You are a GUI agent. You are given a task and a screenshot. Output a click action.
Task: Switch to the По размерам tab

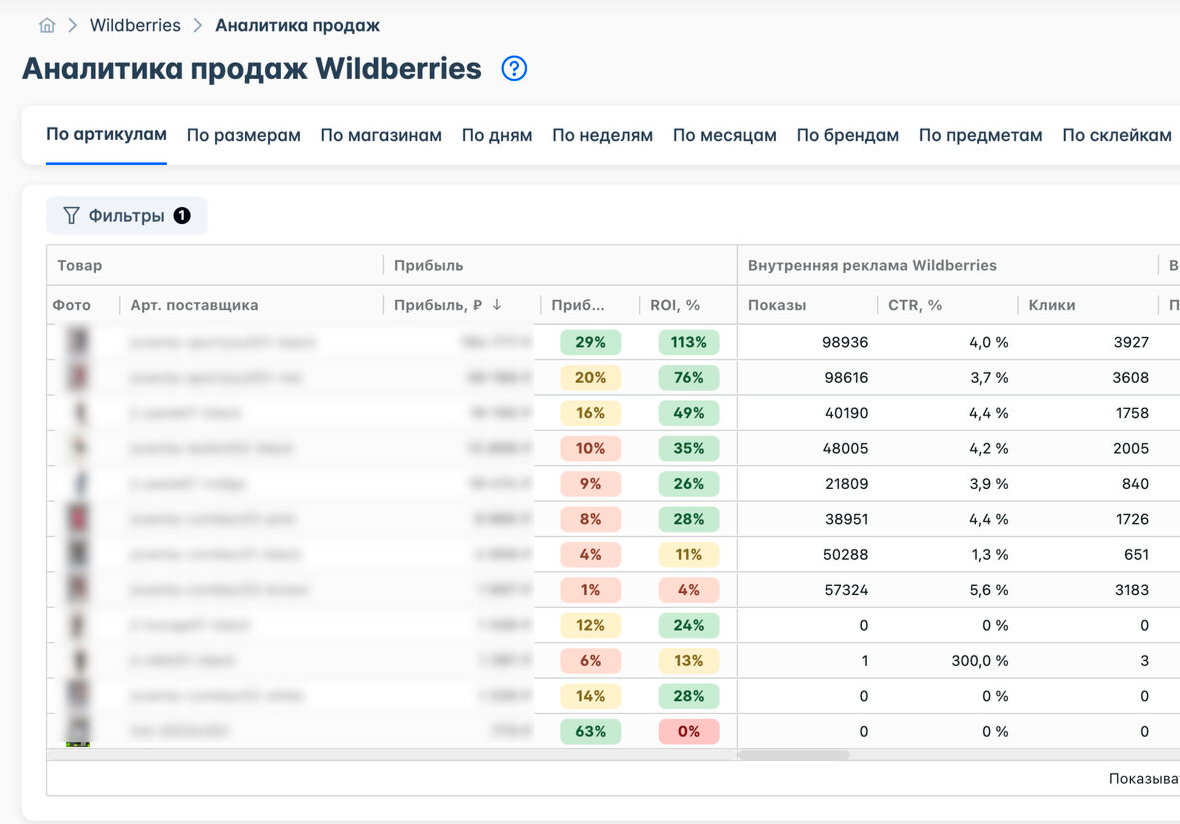tap(244, 135)
